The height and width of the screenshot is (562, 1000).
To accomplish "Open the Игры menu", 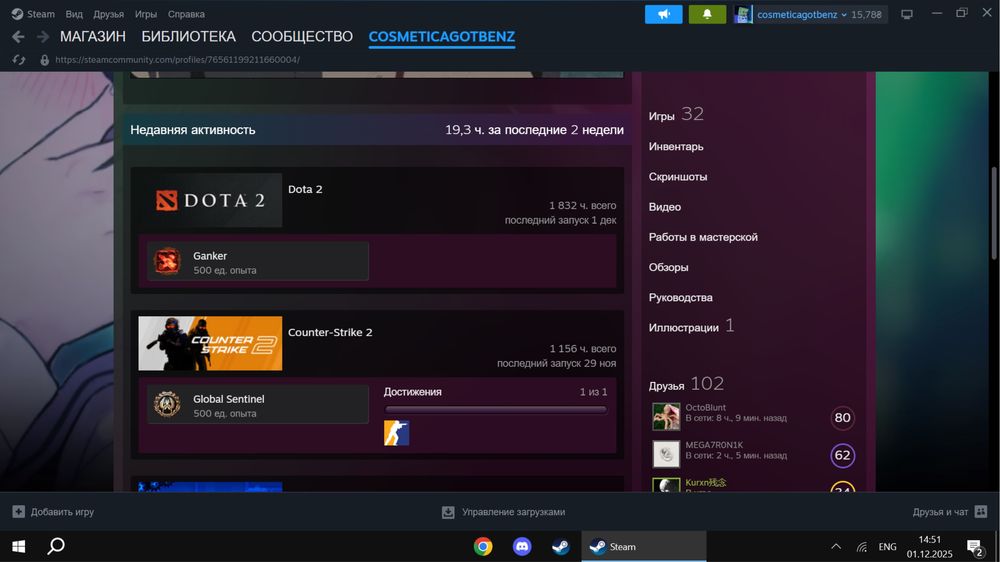I will pos(146,14).
